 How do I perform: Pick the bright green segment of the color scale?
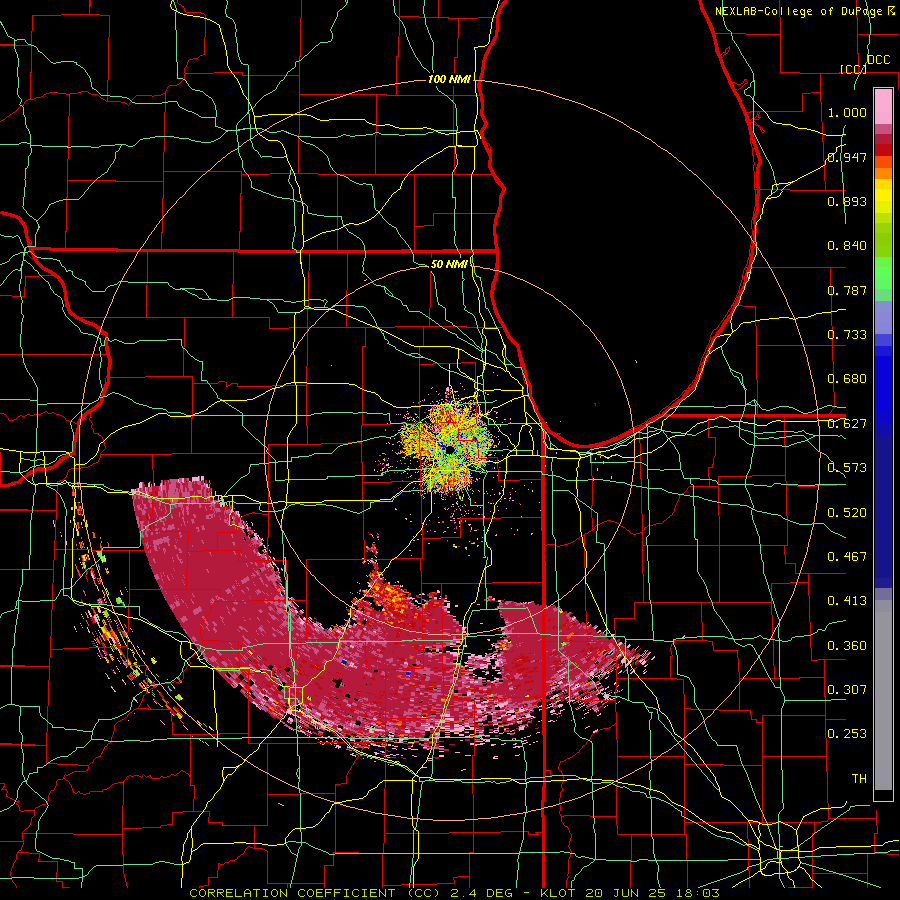883,273
